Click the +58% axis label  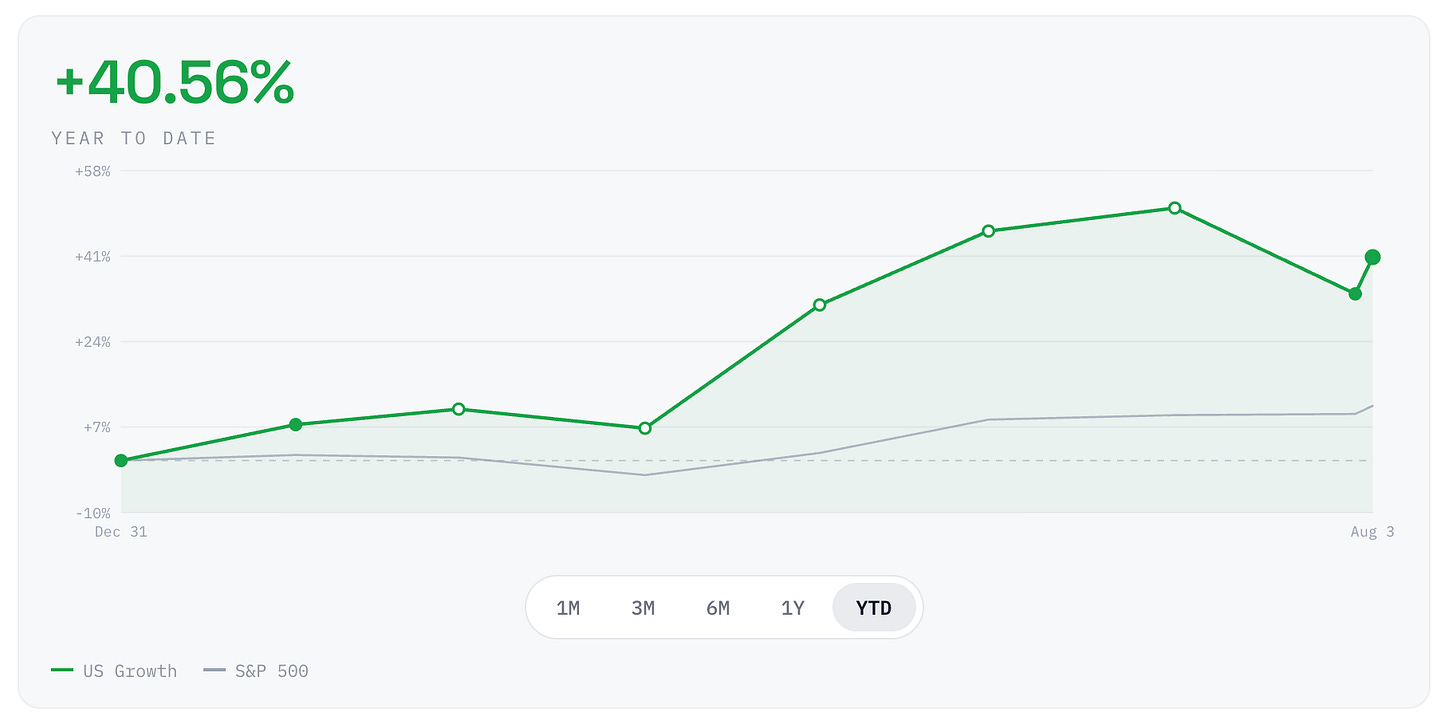point(92,171)
